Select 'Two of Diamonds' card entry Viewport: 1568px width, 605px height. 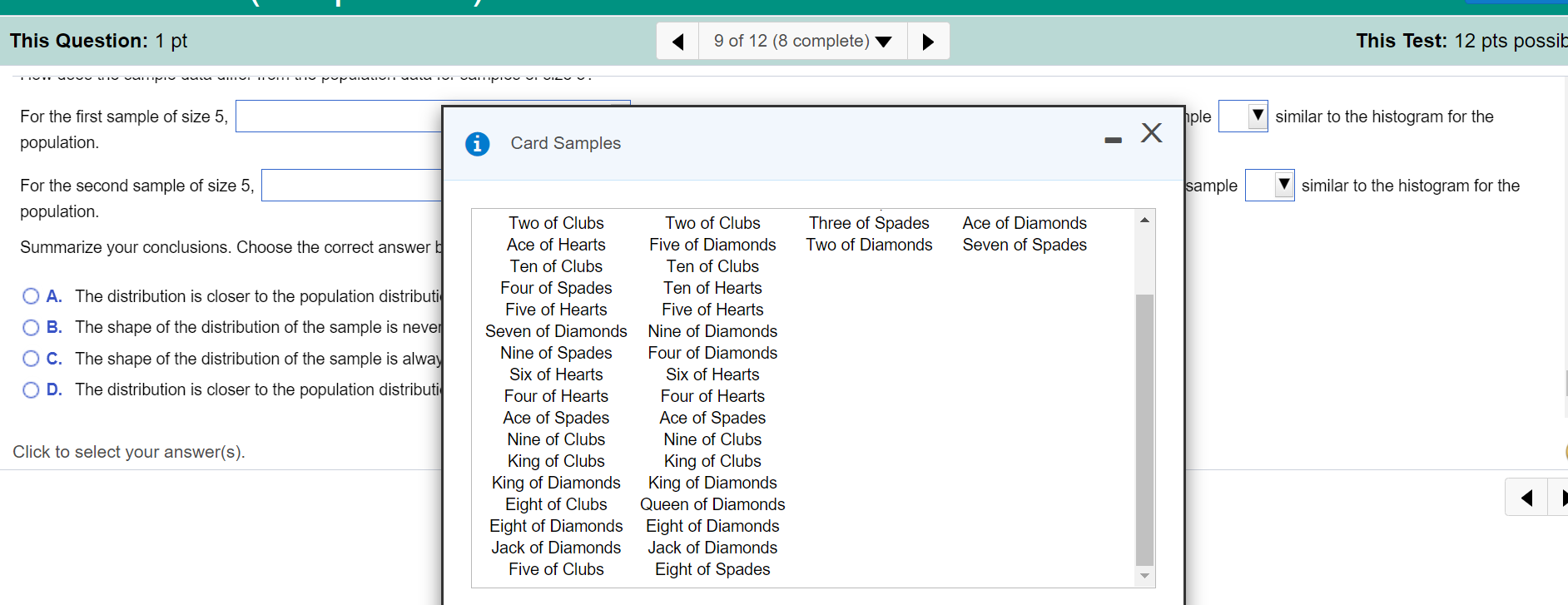pos(869,245)
